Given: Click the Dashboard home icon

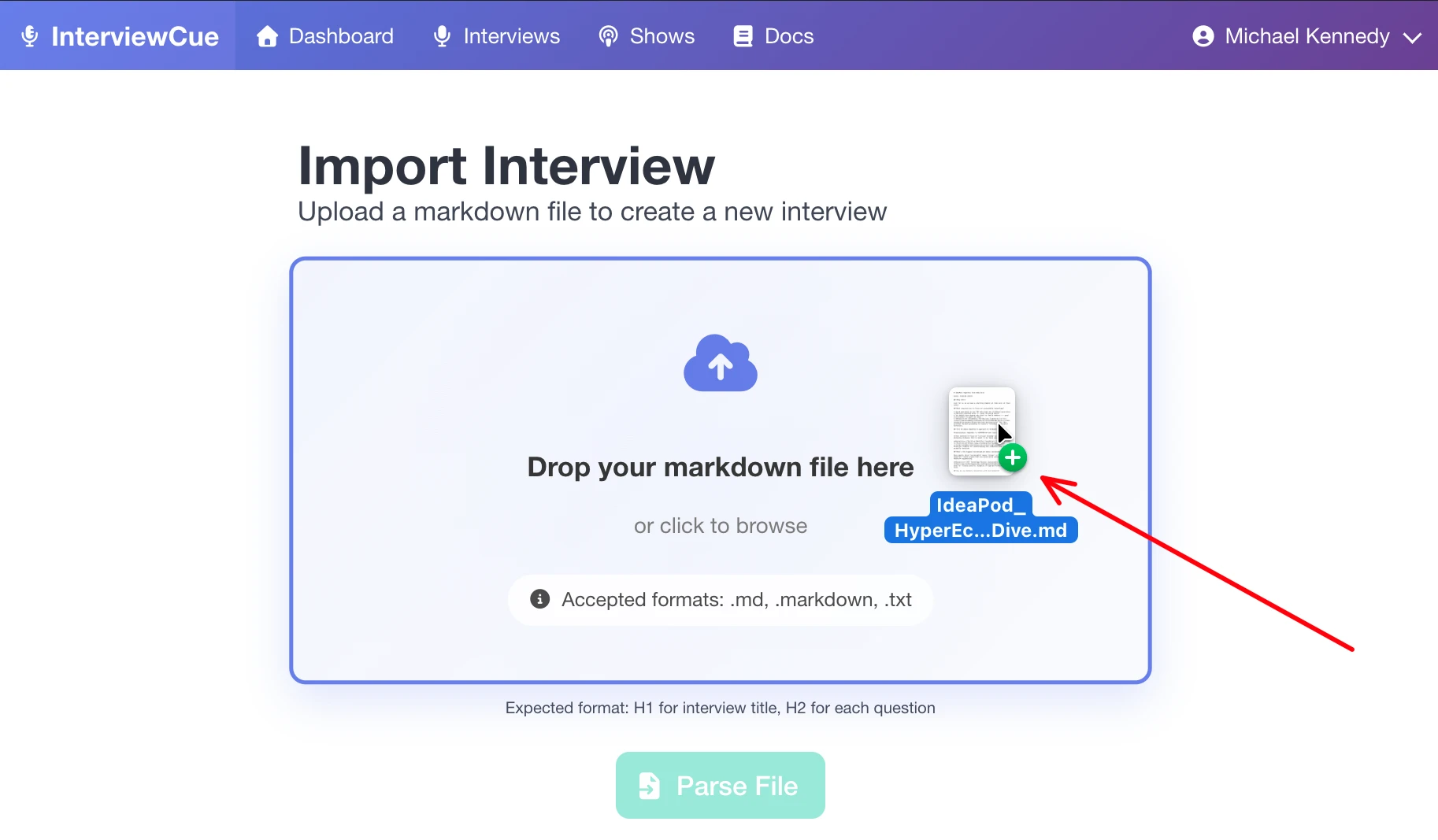Looking at the screenshot, I should click(x=267, y=36).
